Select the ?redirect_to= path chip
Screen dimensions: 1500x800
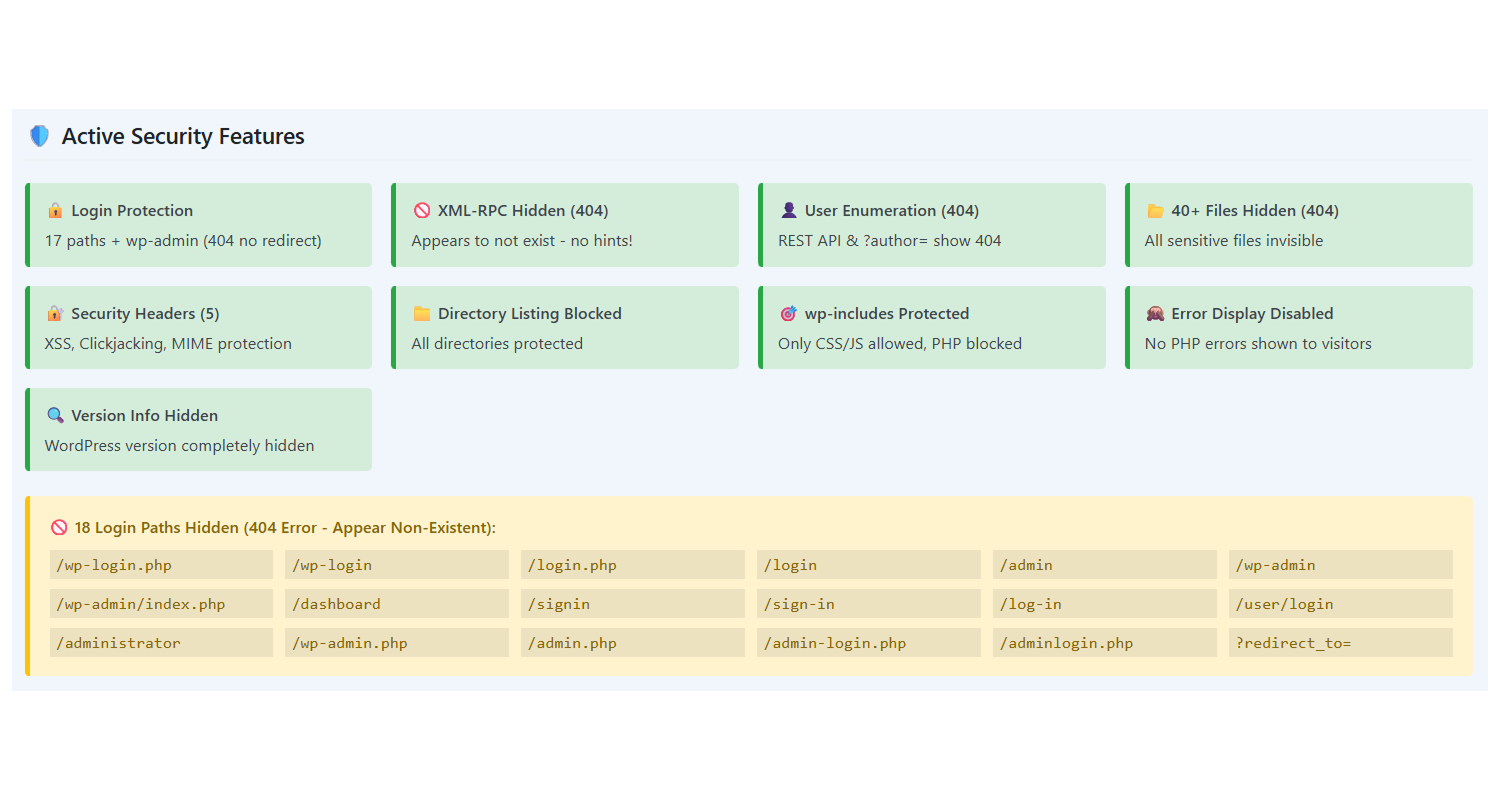pos(1340,643)
